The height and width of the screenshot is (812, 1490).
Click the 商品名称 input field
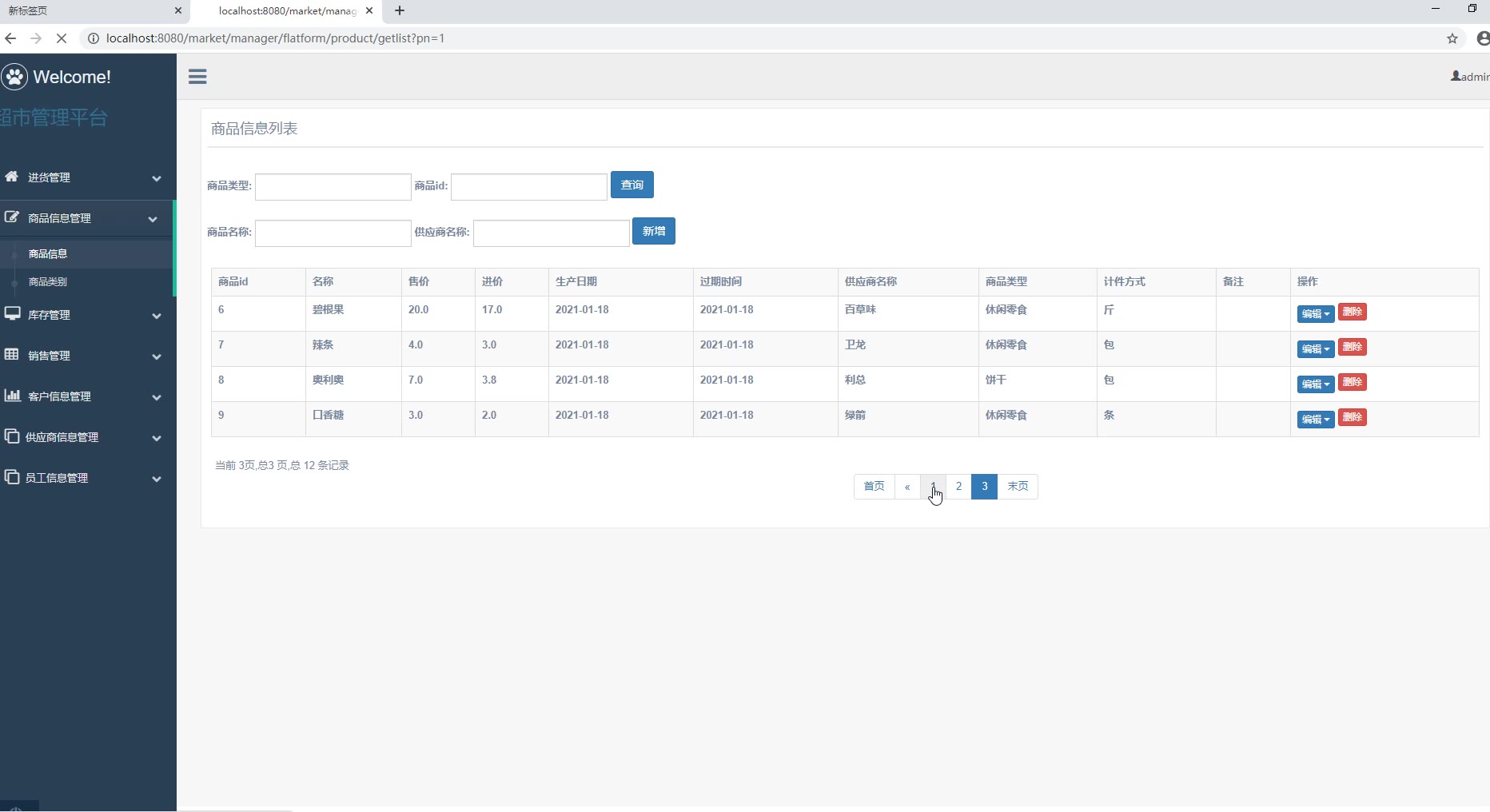[x=333, y=233]
